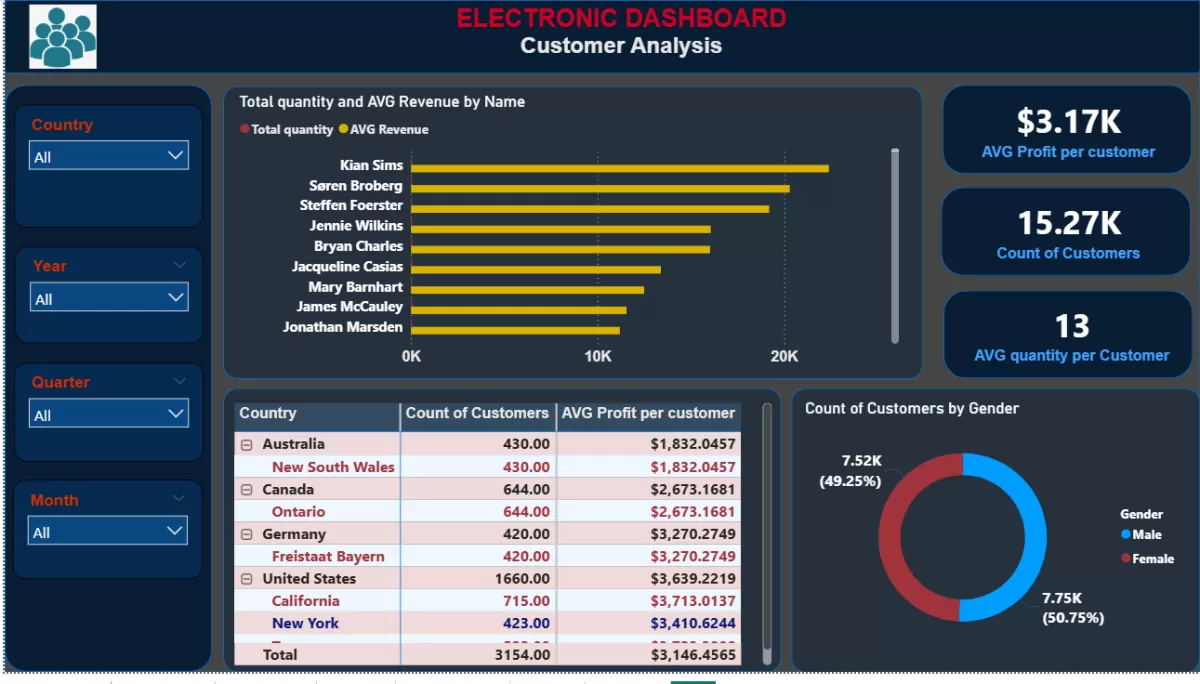Viewport: 1200px width, 684px height.
Task: Click the 20K axis label
Action: click(784, 356)
